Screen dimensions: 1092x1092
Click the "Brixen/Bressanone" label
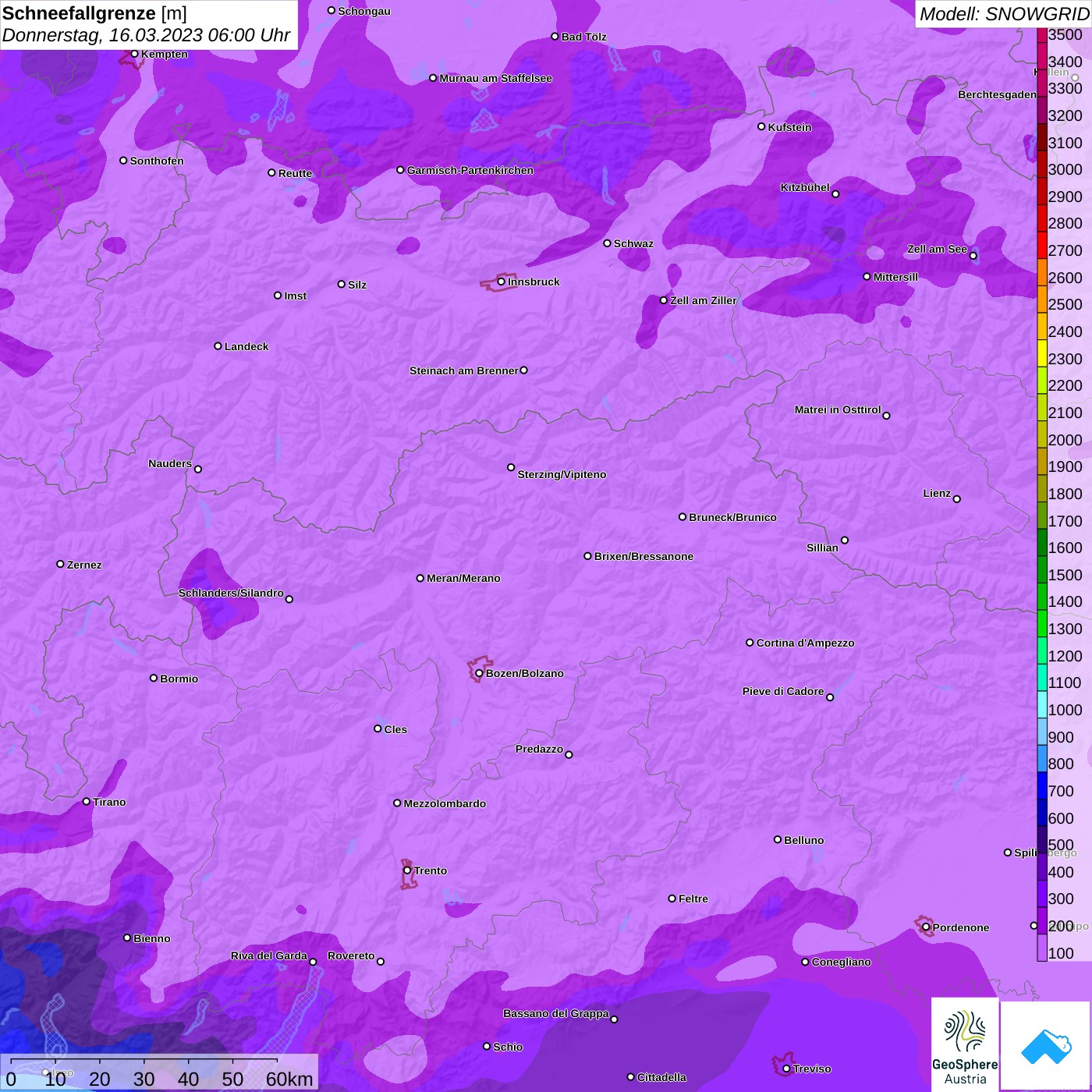point(643,556)
